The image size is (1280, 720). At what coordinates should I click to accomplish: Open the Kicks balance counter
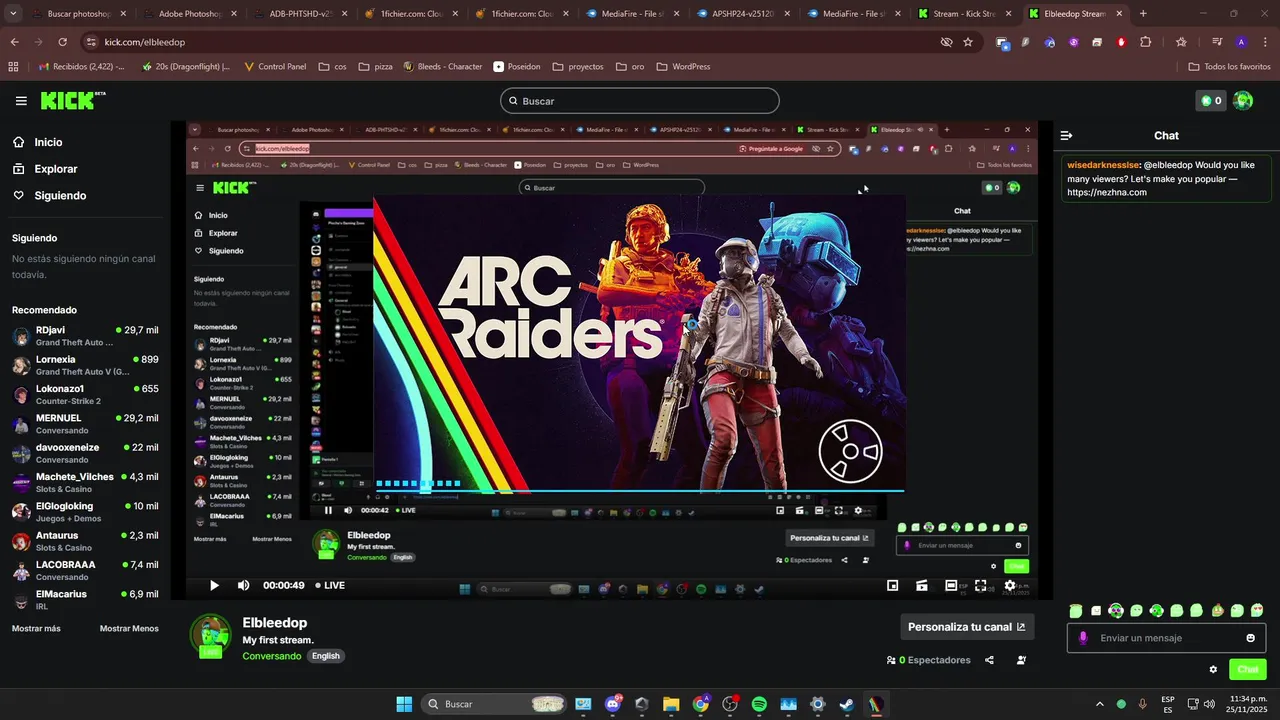pos(1210,101)
